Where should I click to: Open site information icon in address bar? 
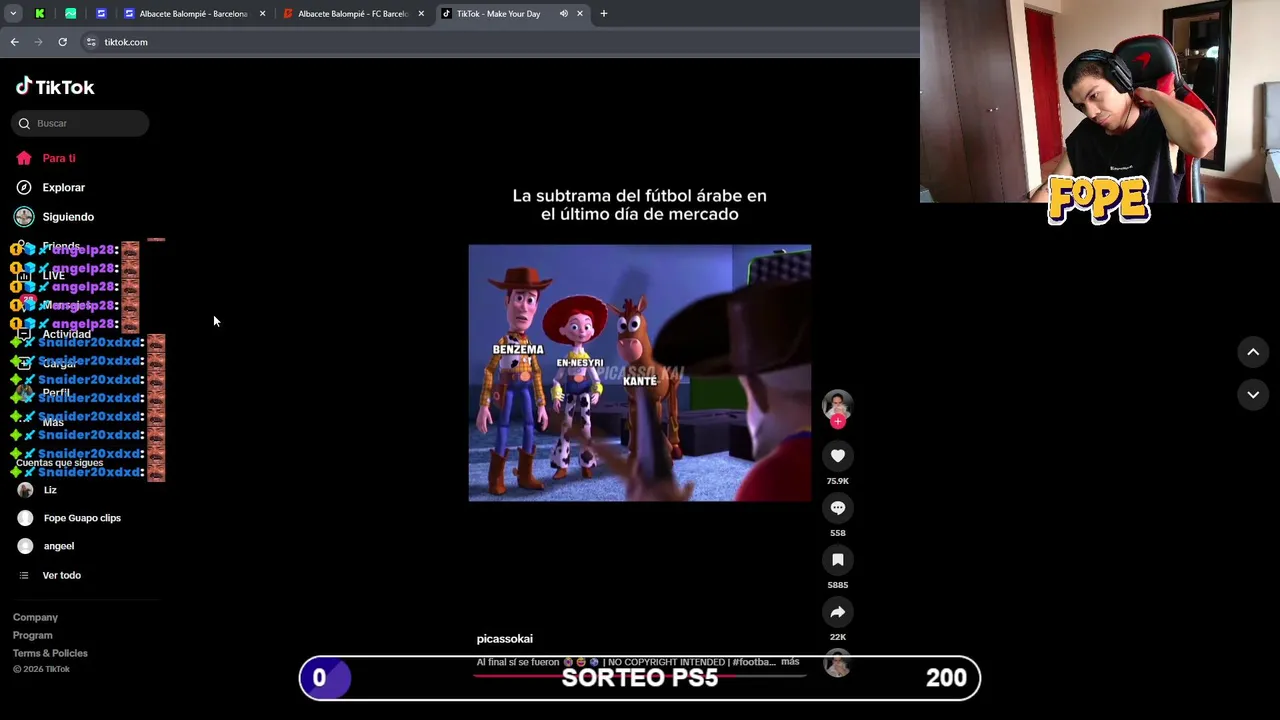[x=91, y=42]
